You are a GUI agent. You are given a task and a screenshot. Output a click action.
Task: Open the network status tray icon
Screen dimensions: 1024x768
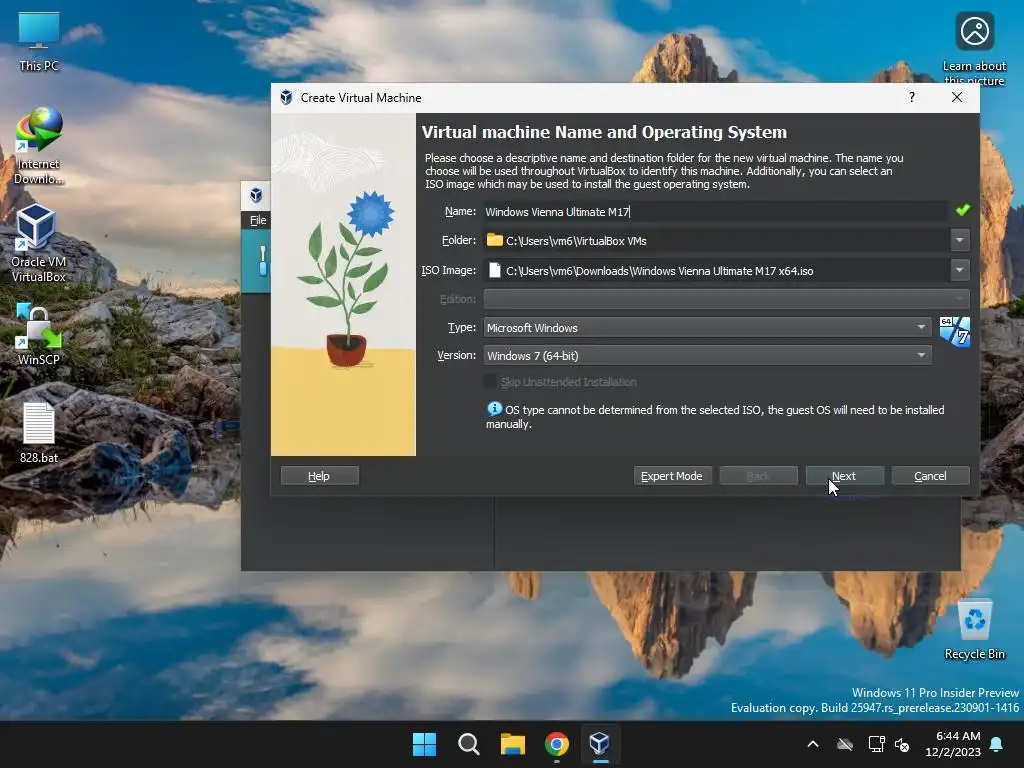876,744
